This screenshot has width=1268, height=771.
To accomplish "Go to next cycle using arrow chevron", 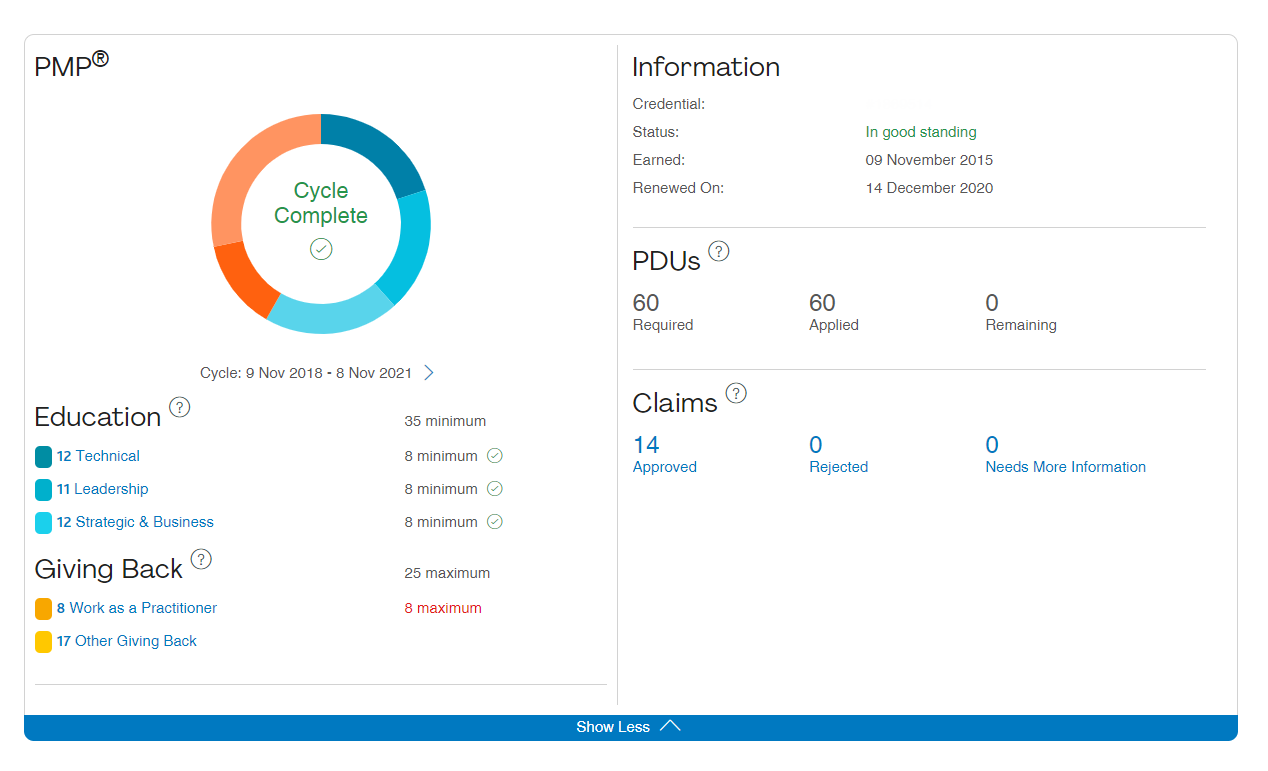I will (x=429, y=373).
